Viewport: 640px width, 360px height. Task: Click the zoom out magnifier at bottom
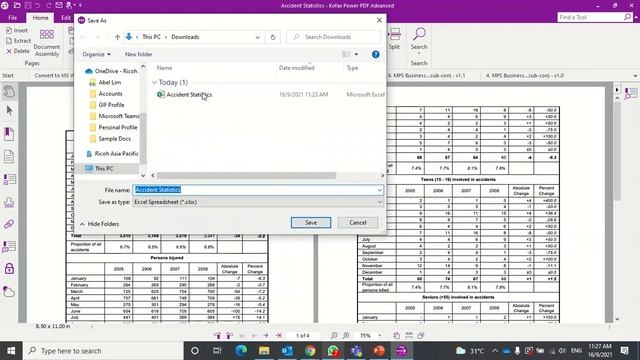coord(334,336)
